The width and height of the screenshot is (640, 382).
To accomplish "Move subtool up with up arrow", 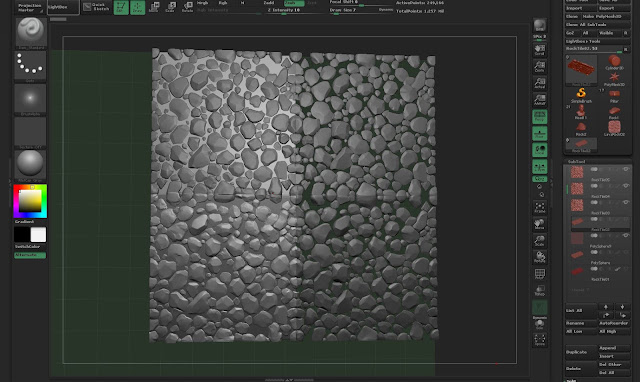I will 606,307.
